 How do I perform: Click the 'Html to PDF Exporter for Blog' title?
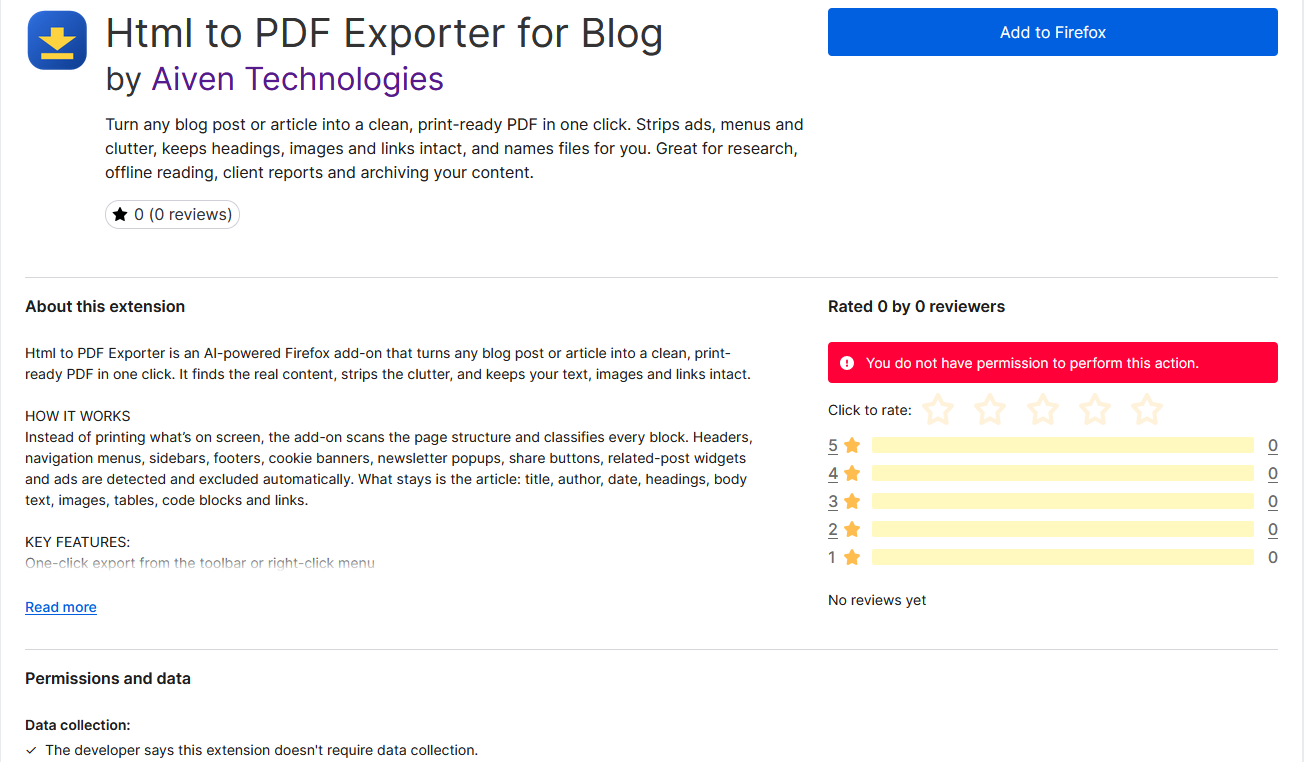pyautogui.click(x=384, y=33)
